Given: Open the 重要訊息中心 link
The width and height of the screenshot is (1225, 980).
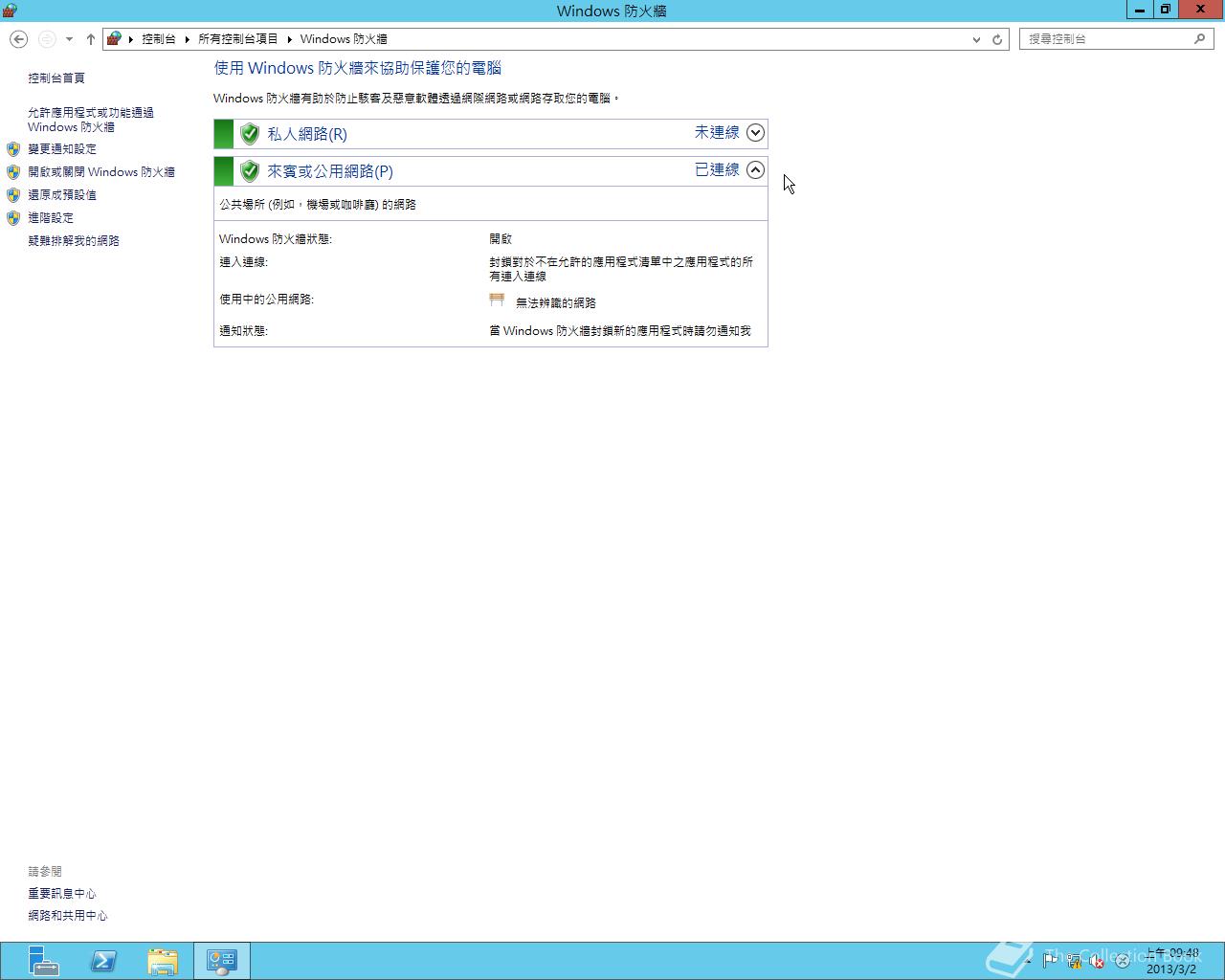Looking at the screenshot, I should 62,894.
